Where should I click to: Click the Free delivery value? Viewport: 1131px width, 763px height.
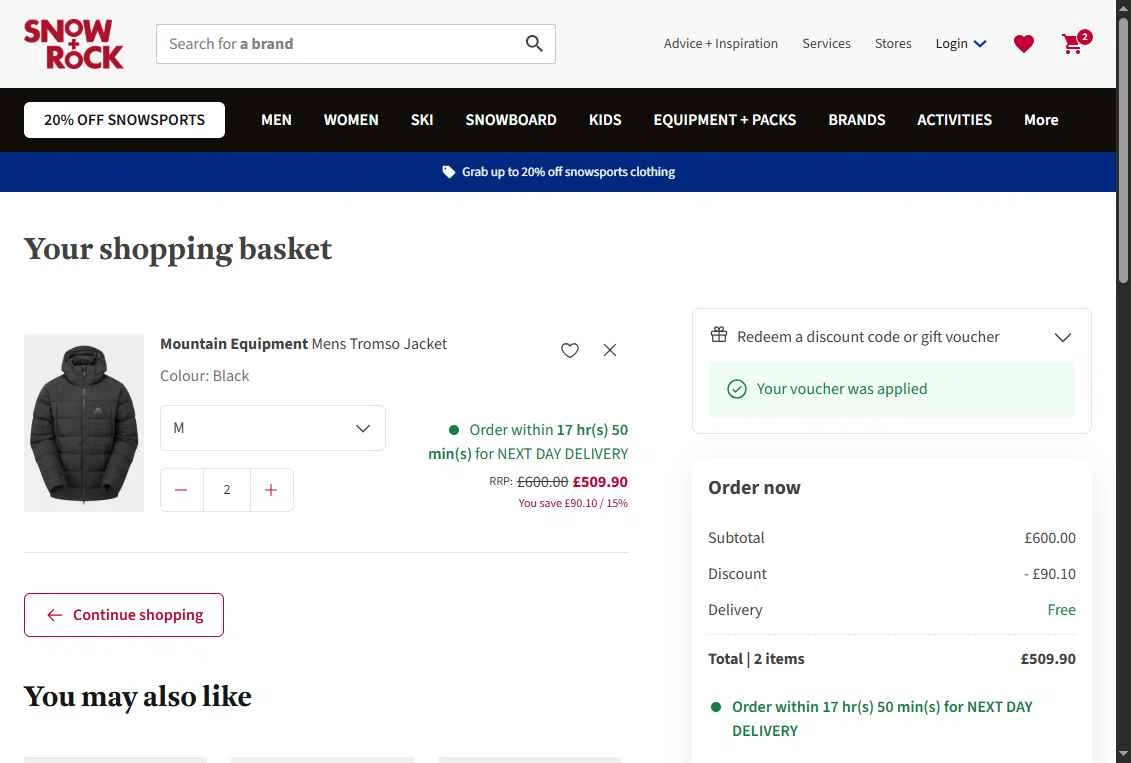[1061, 610]
